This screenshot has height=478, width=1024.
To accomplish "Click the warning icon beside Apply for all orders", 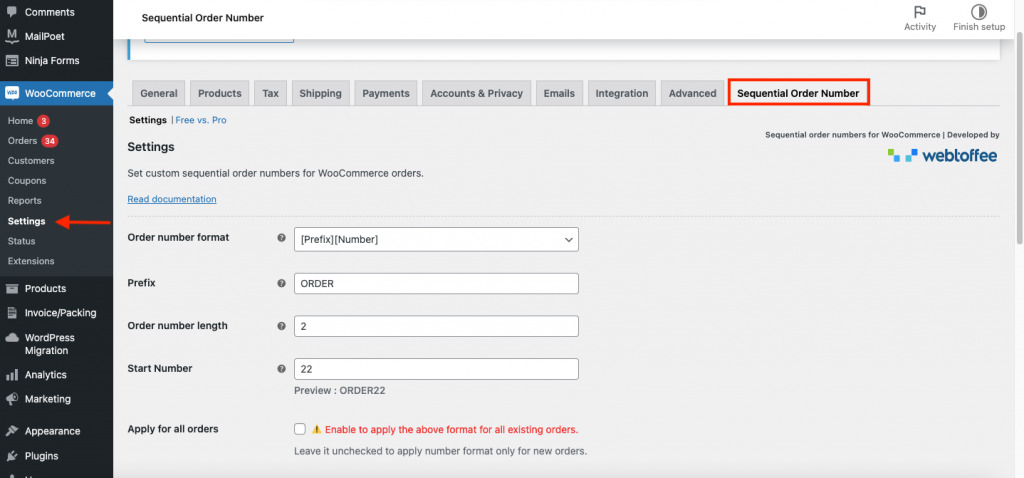I will (317, 430).
